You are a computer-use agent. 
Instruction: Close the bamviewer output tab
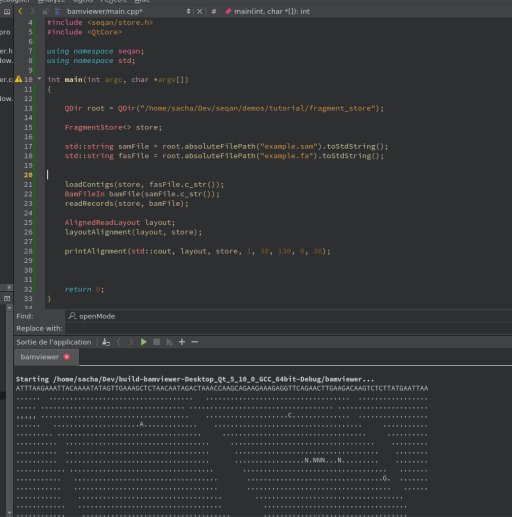[67, 357]
